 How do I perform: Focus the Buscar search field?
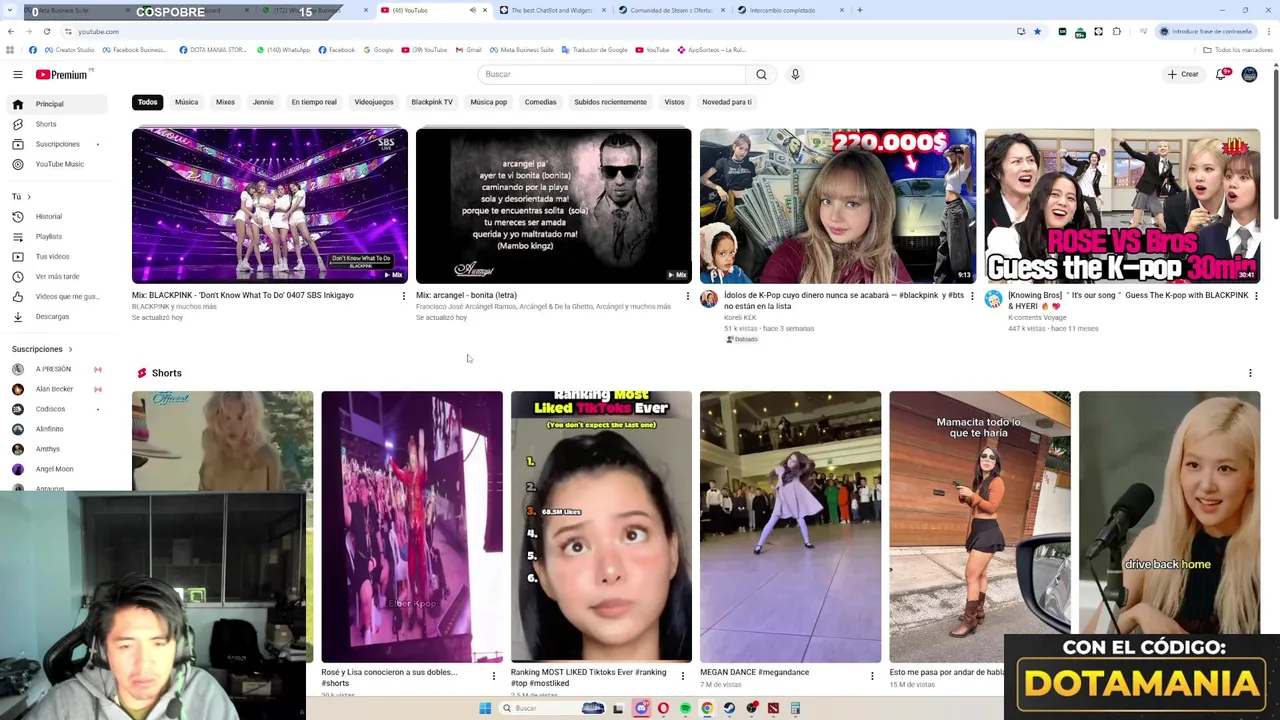click(x=611, y=74)
